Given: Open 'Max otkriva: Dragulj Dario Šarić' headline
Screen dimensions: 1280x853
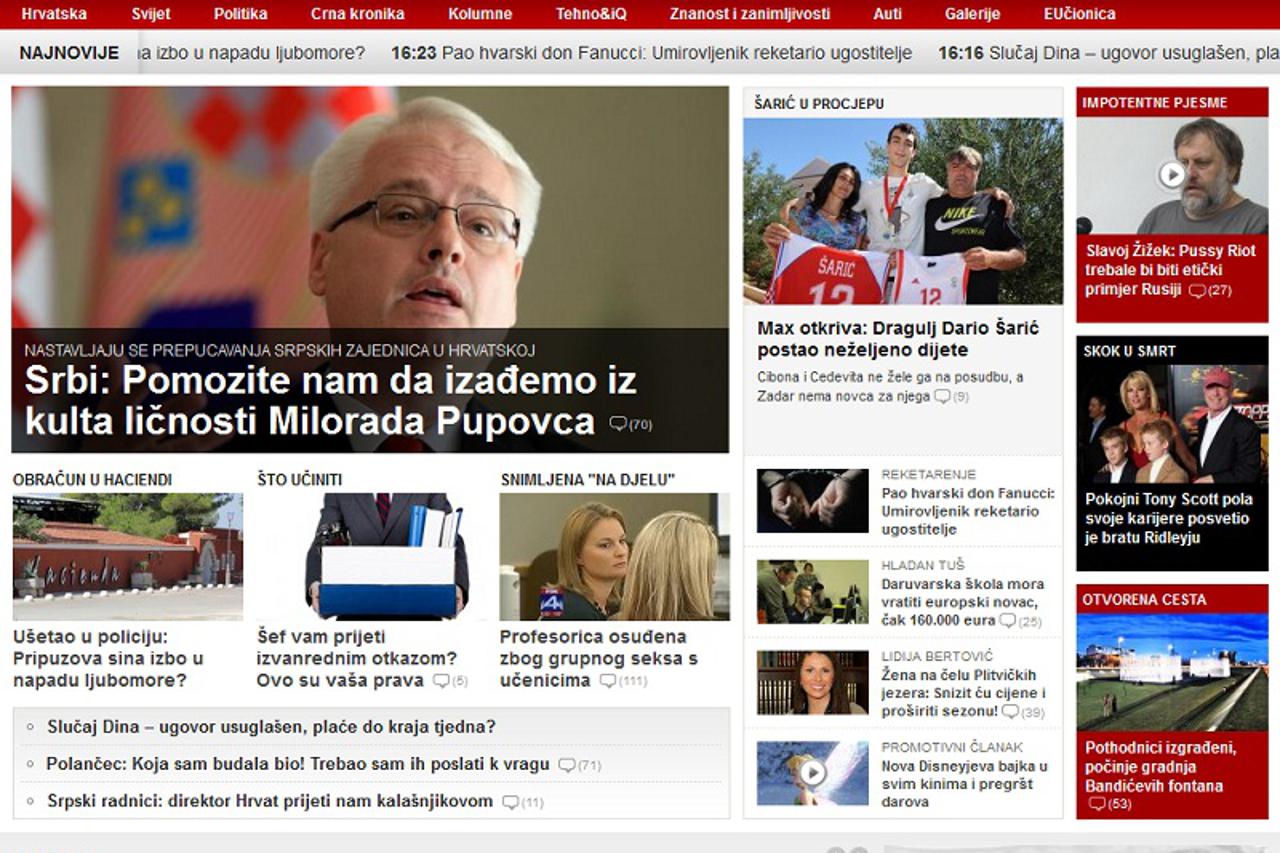Looking at the screenshot, I should (x=898, y=339).
